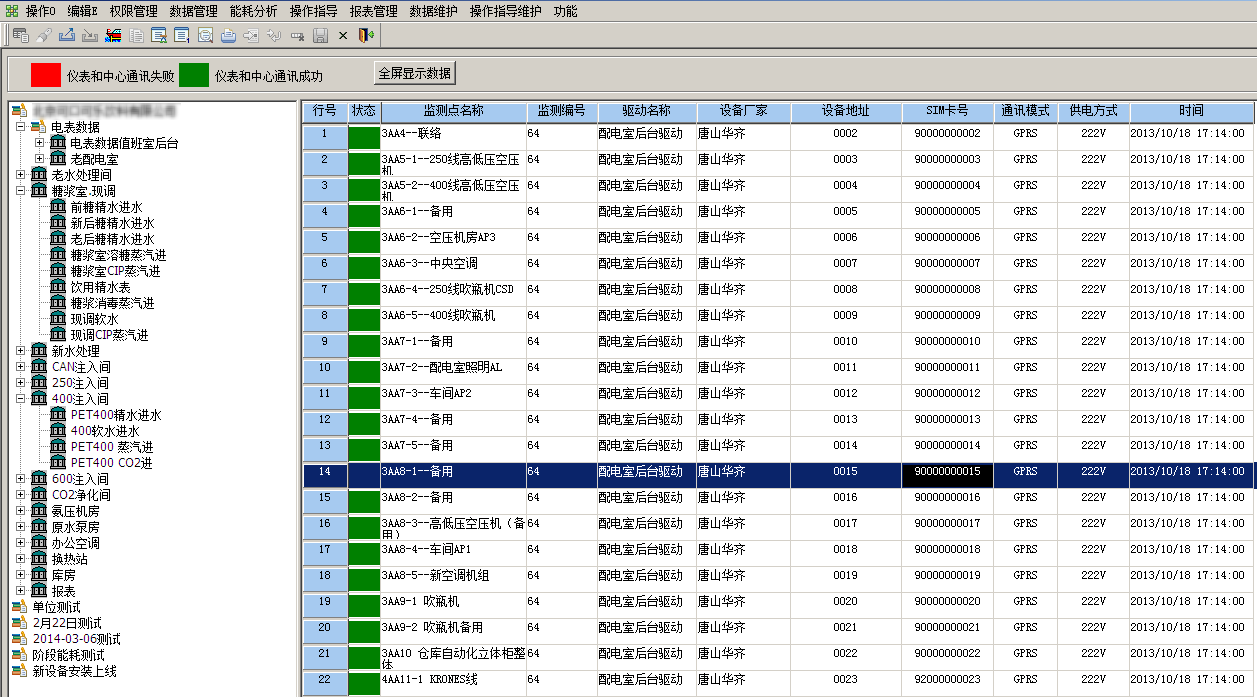
Task: Click the print icon in the toolbar
Action: tap(229, 36)
